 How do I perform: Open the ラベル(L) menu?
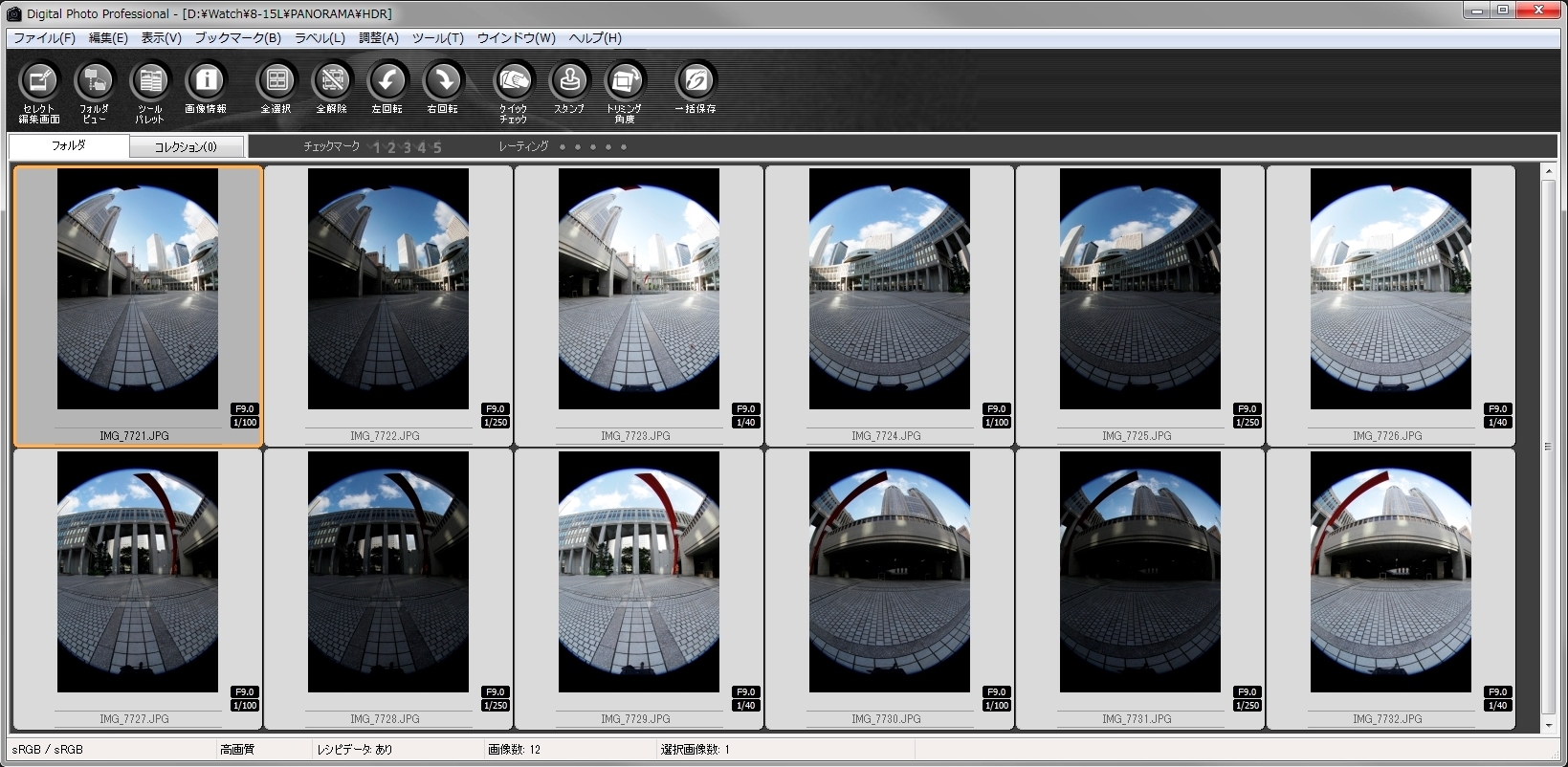(320, 38)
